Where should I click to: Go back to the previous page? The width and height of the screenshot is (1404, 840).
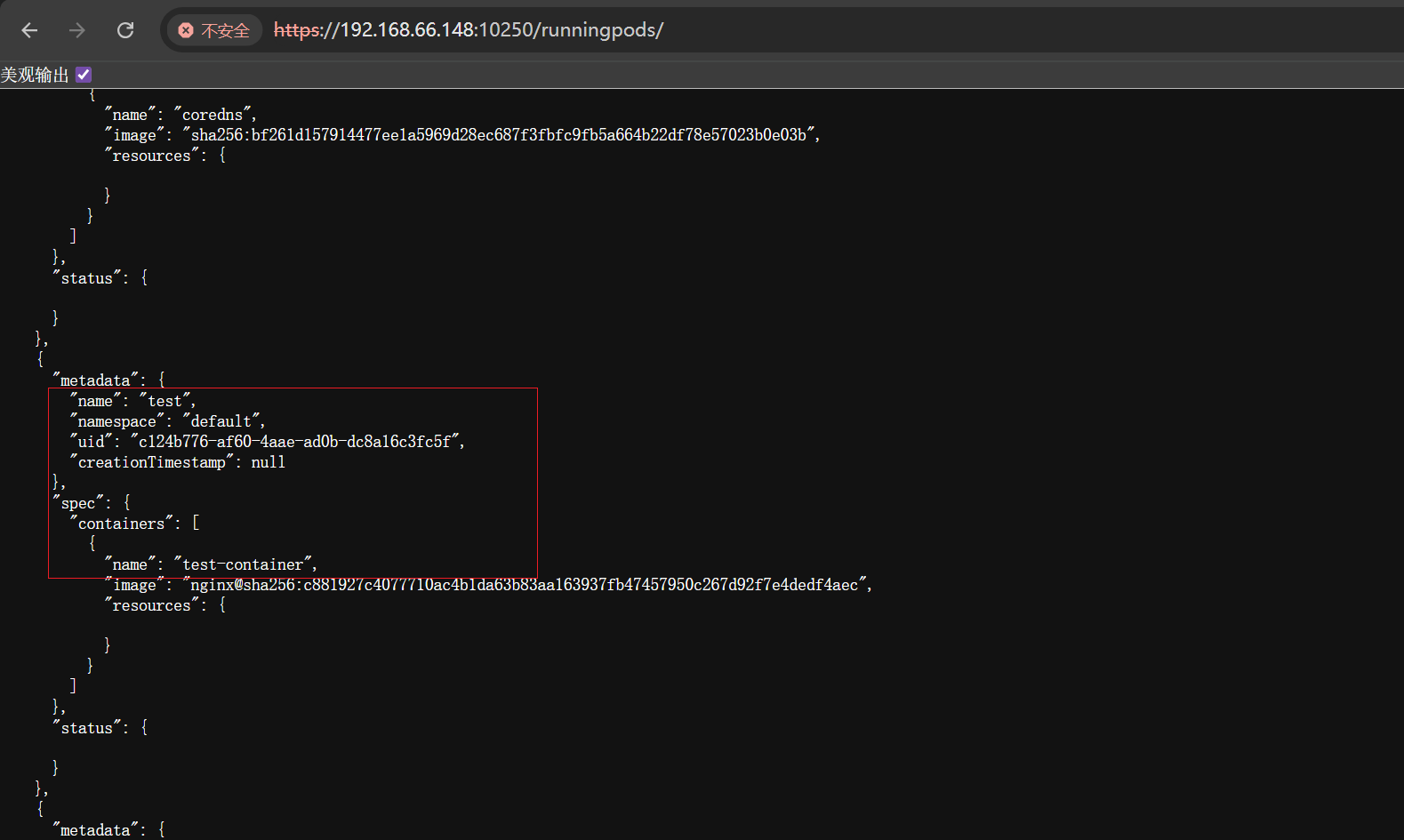(29, 30)
